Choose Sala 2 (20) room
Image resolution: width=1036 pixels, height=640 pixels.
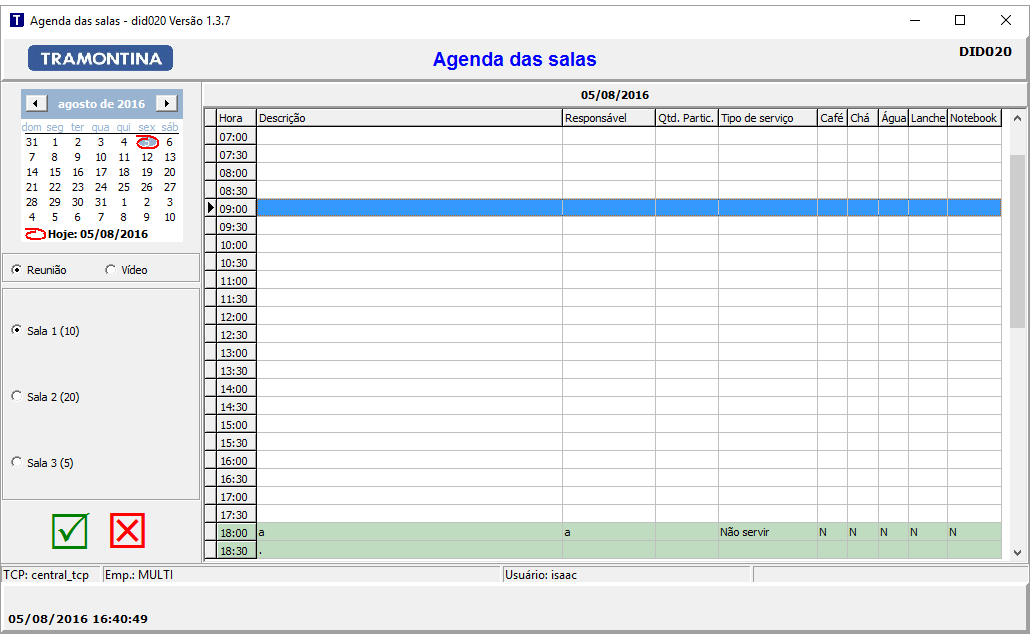[17, 396]
